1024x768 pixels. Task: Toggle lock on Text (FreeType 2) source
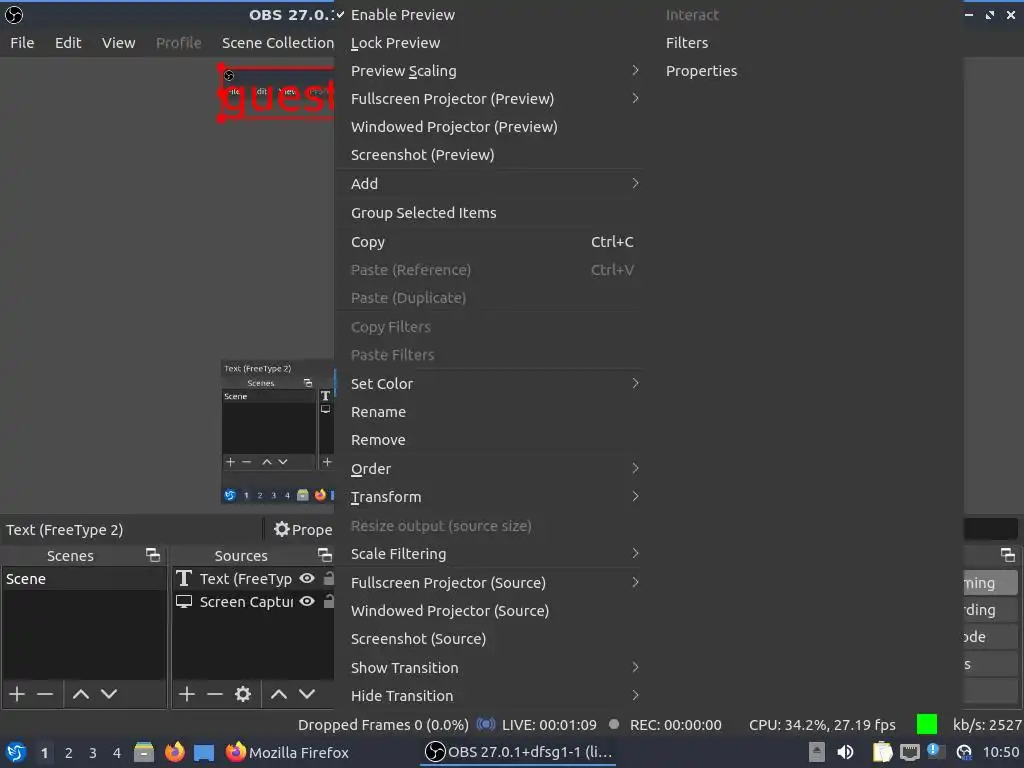tap(329, 579)
